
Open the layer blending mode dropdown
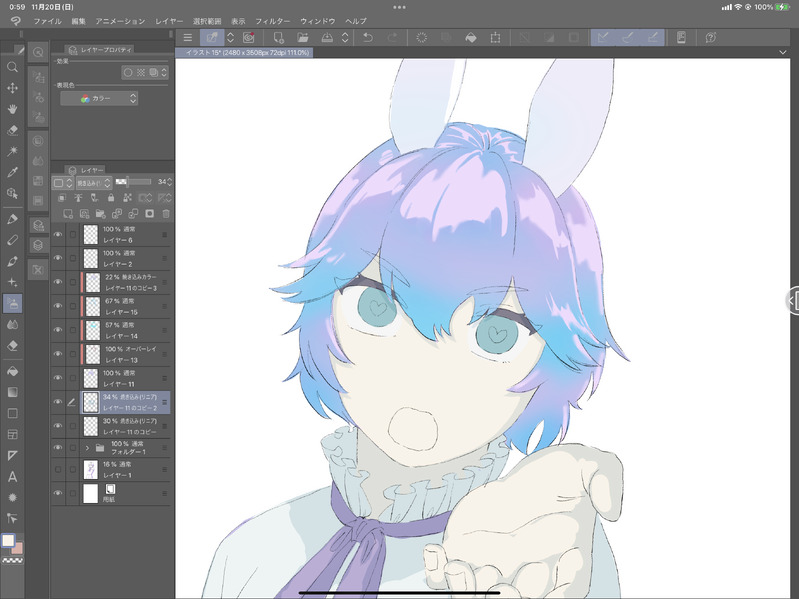click(x=93, y=182)
